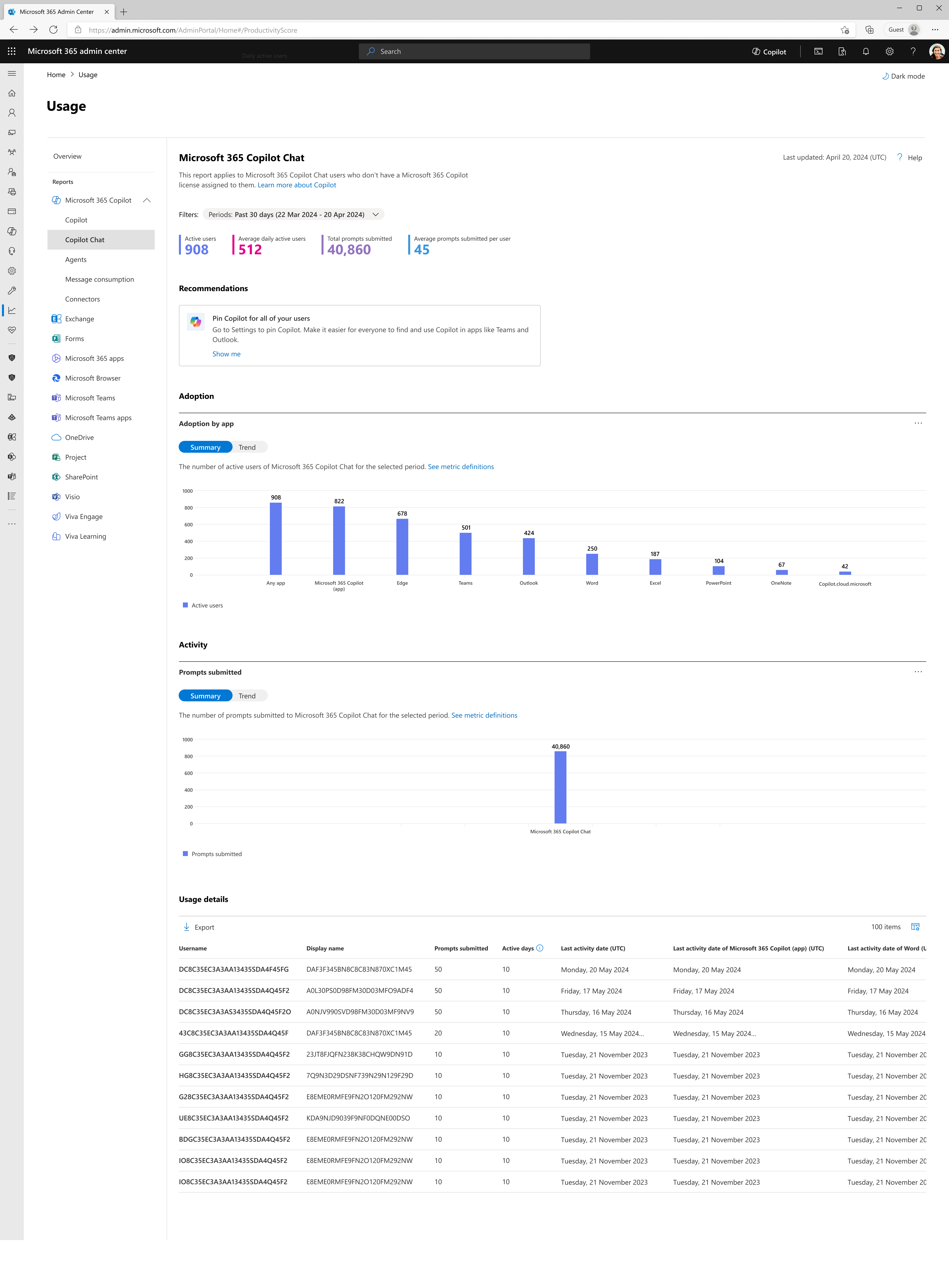This screenshot has width=949, height=1288.
Task: Open help question mark in header
Action: point(913,52)
